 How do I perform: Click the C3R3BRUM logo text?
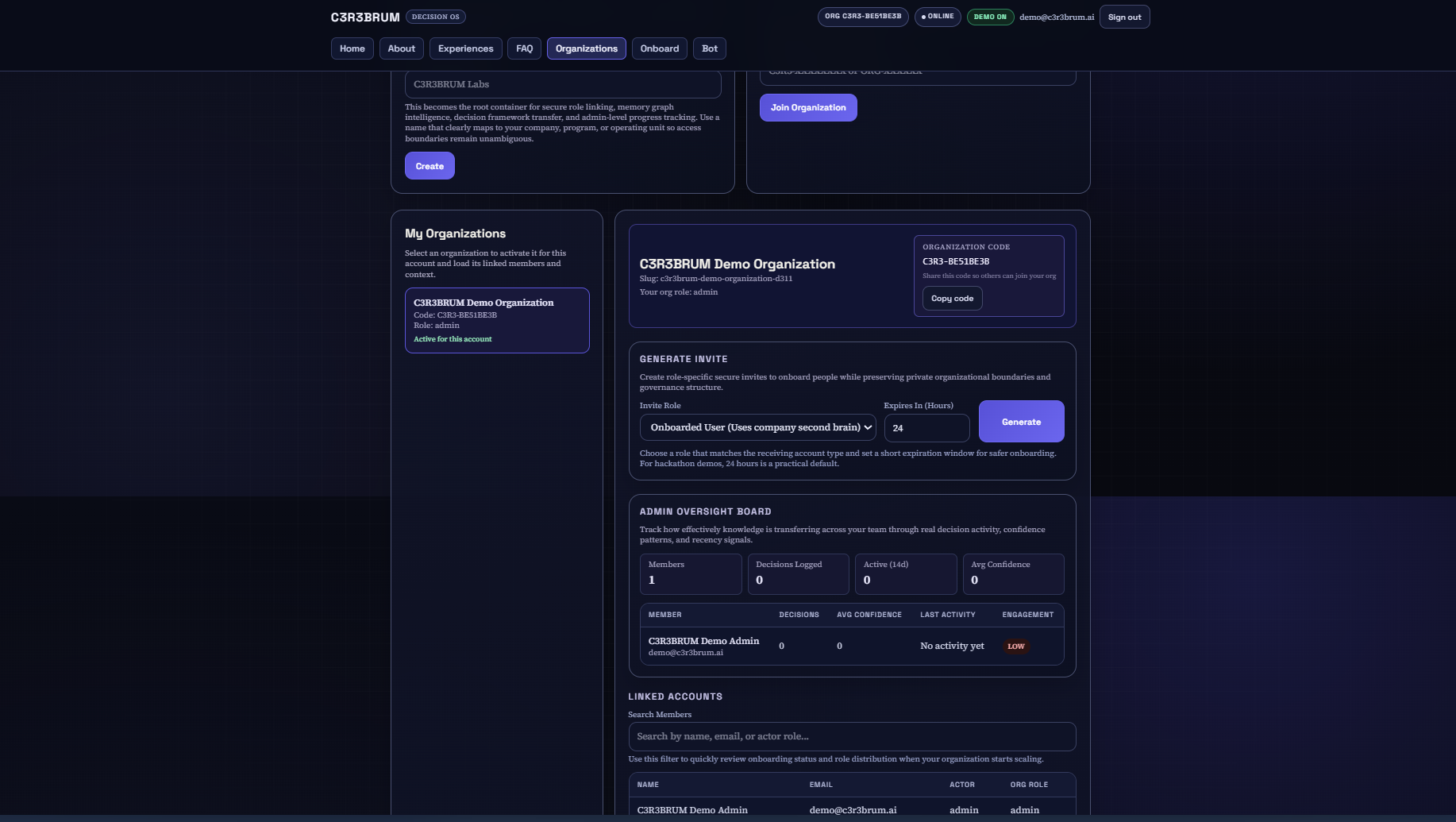(365, 17)
